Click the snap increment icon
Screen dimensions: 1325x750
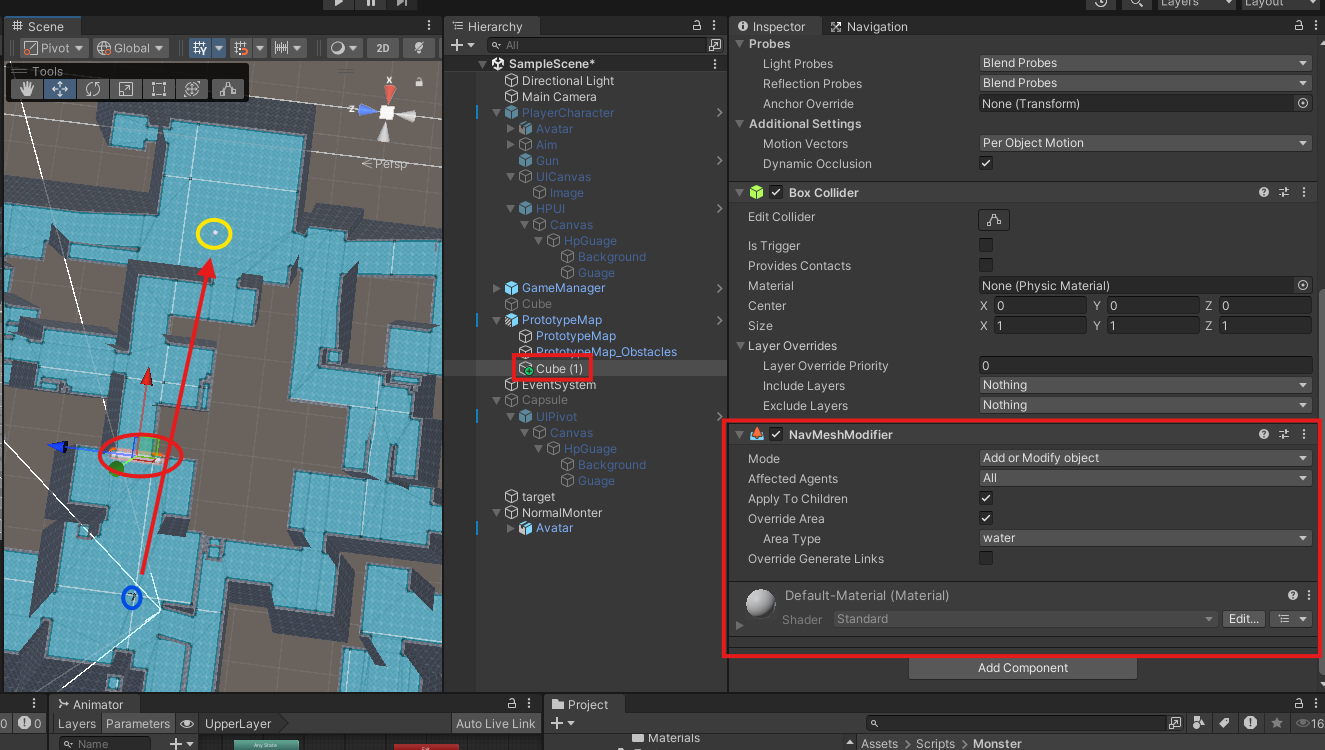coord(282,48)
